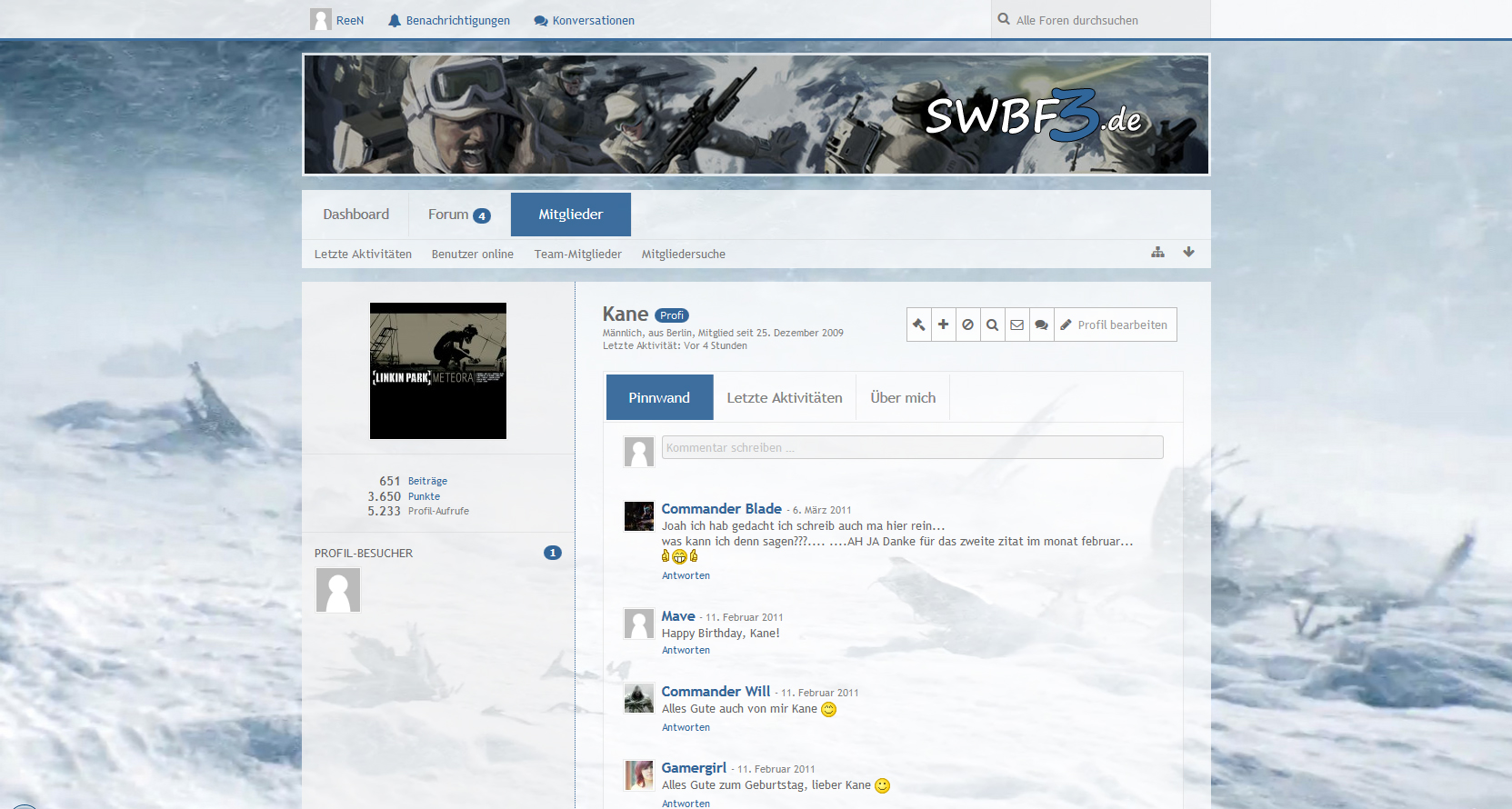Click Commander Blade's avatar
1512x809 pixels.
[639, 516]
